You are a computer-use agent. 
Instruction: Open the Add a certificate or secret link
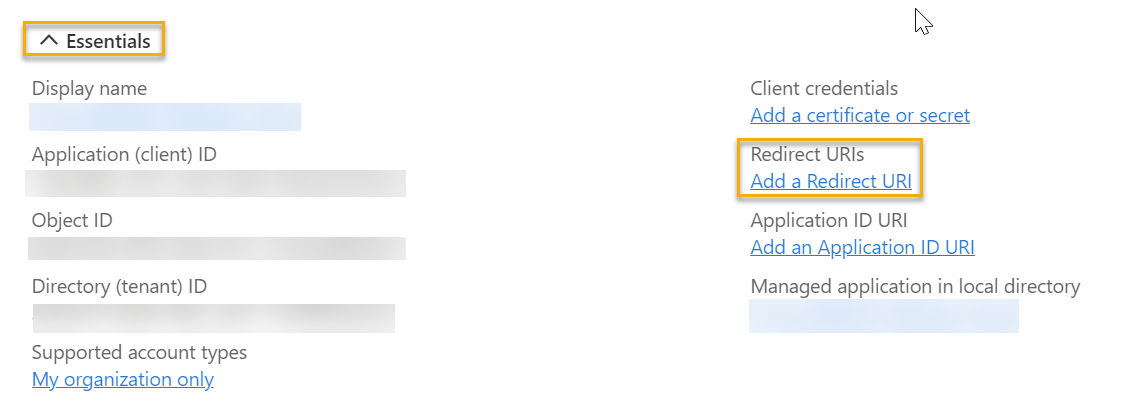pos(860,115)
